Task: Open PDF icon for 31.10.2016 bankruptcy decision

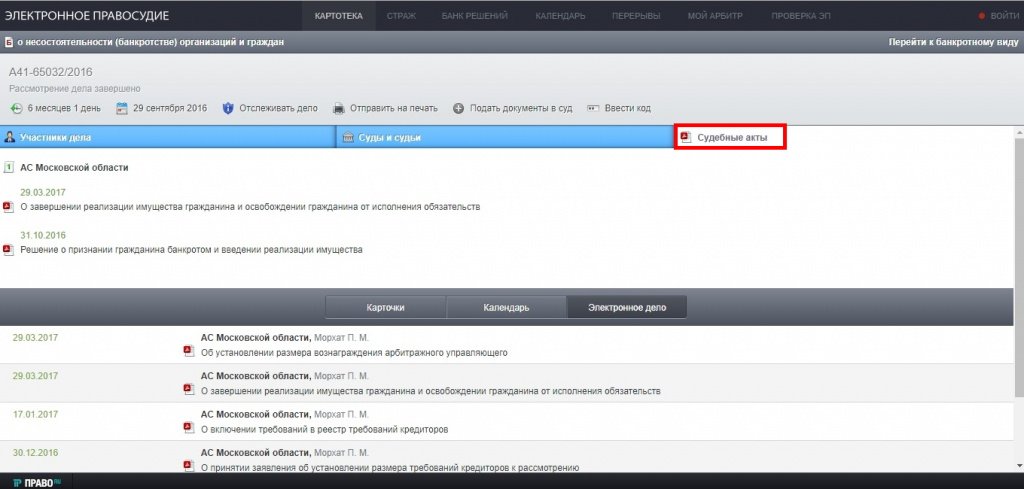Action: click(x=8, y=249)
